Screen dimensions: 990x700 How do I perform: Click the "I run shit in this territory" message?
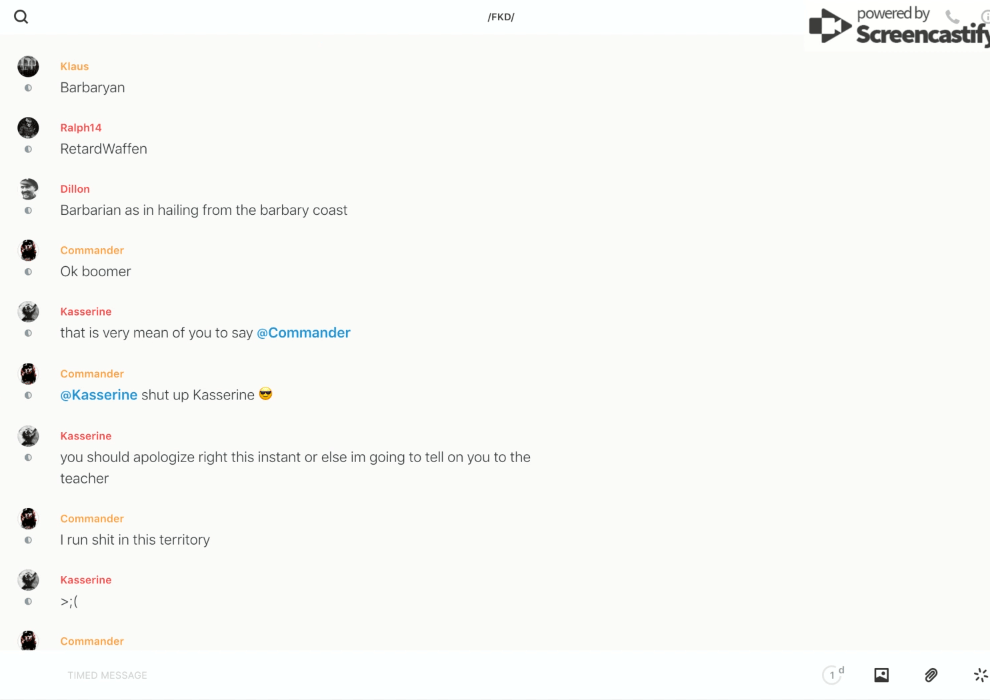point(135,540)
